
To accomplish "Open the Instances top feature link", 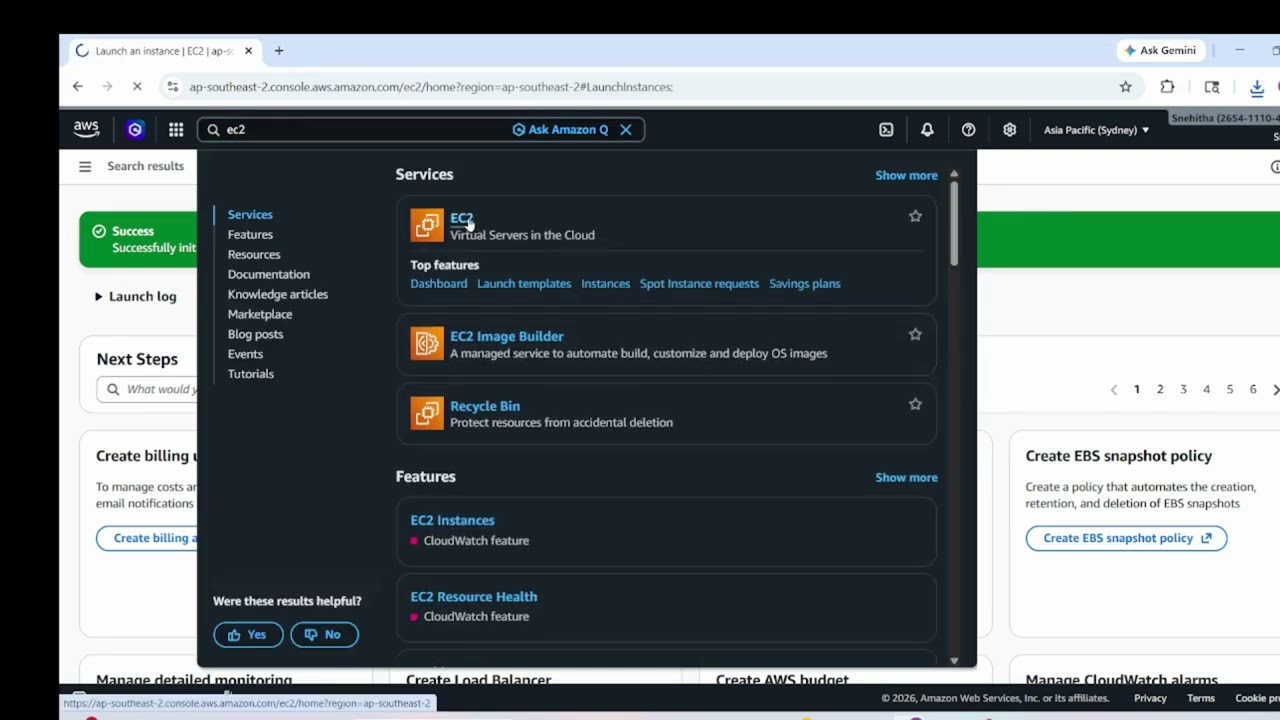I will 606,283.
